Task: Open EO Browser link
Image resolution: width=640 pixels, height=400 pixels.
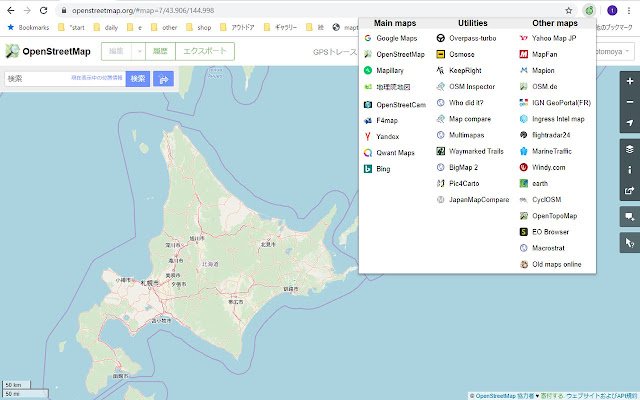Action: click(544, 232)
